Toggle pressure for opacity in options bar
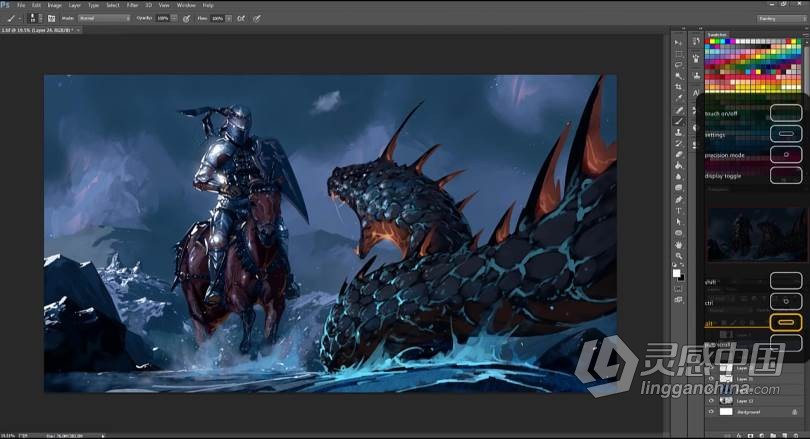 [186, 18]
